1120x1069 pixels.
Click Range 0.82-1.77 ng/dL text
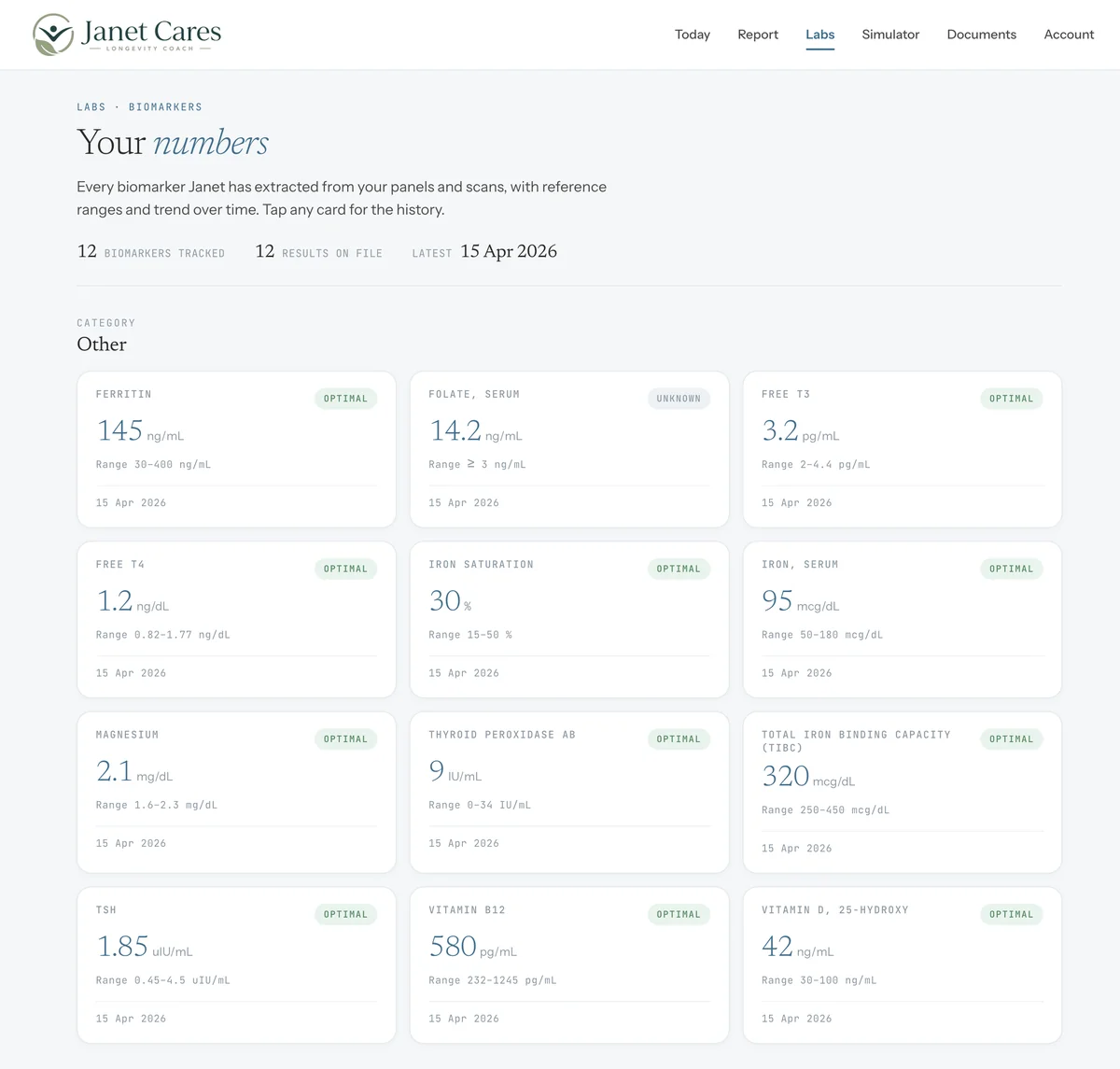[163, 635]
